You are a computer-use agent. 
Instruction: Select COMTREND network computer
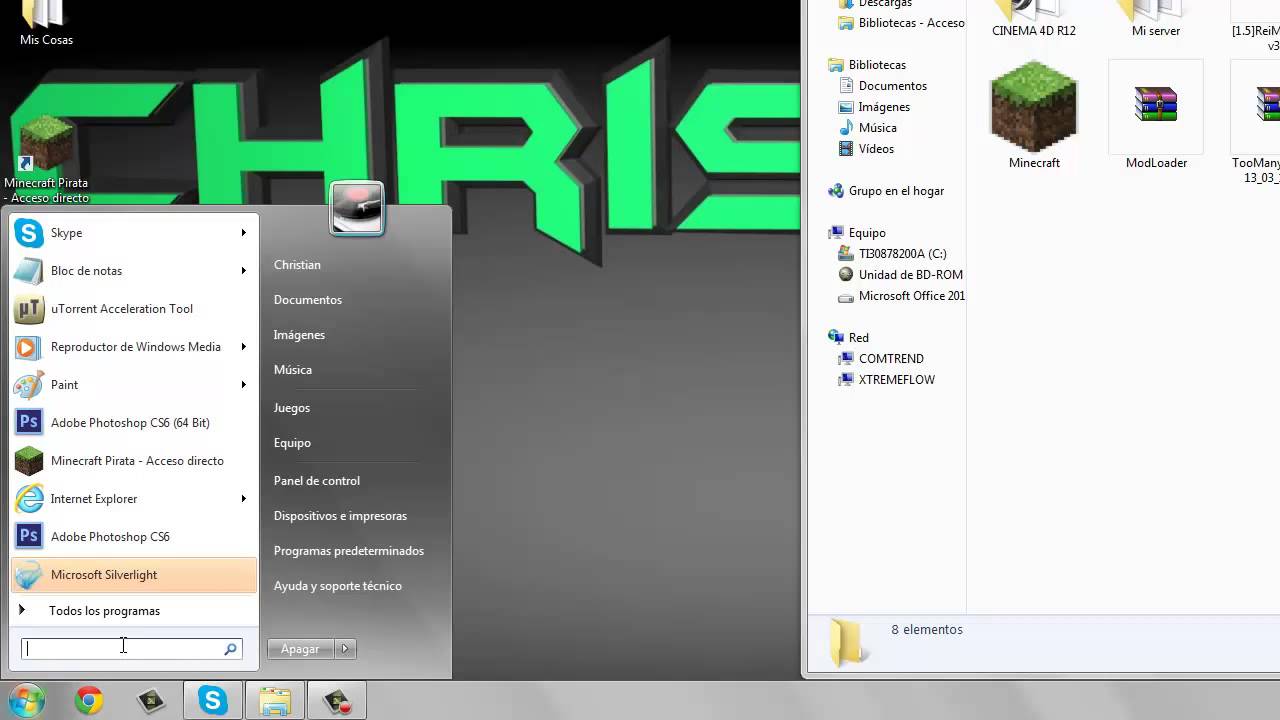(891, 359)
